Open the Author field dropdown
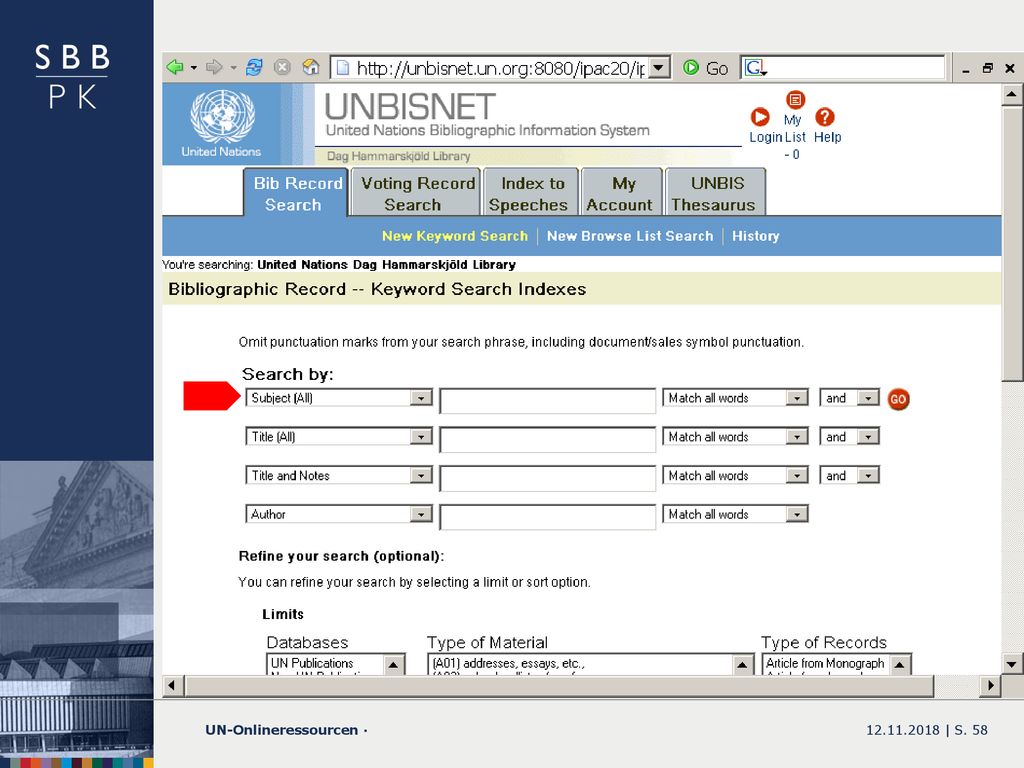 point(421,514)
